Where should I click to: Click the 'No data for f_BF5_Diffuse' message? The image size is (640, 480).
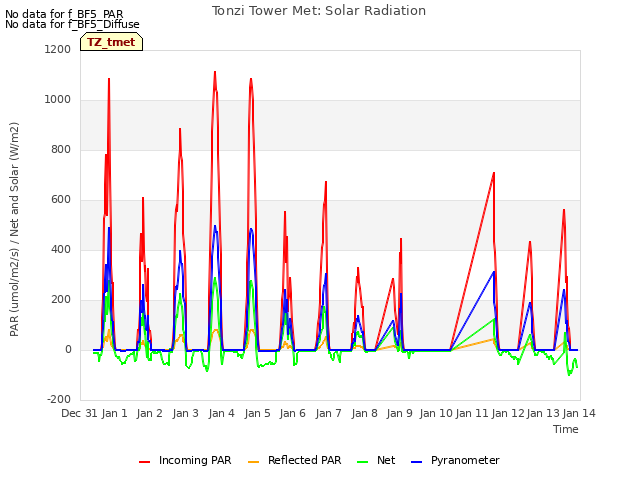(72, 24)
